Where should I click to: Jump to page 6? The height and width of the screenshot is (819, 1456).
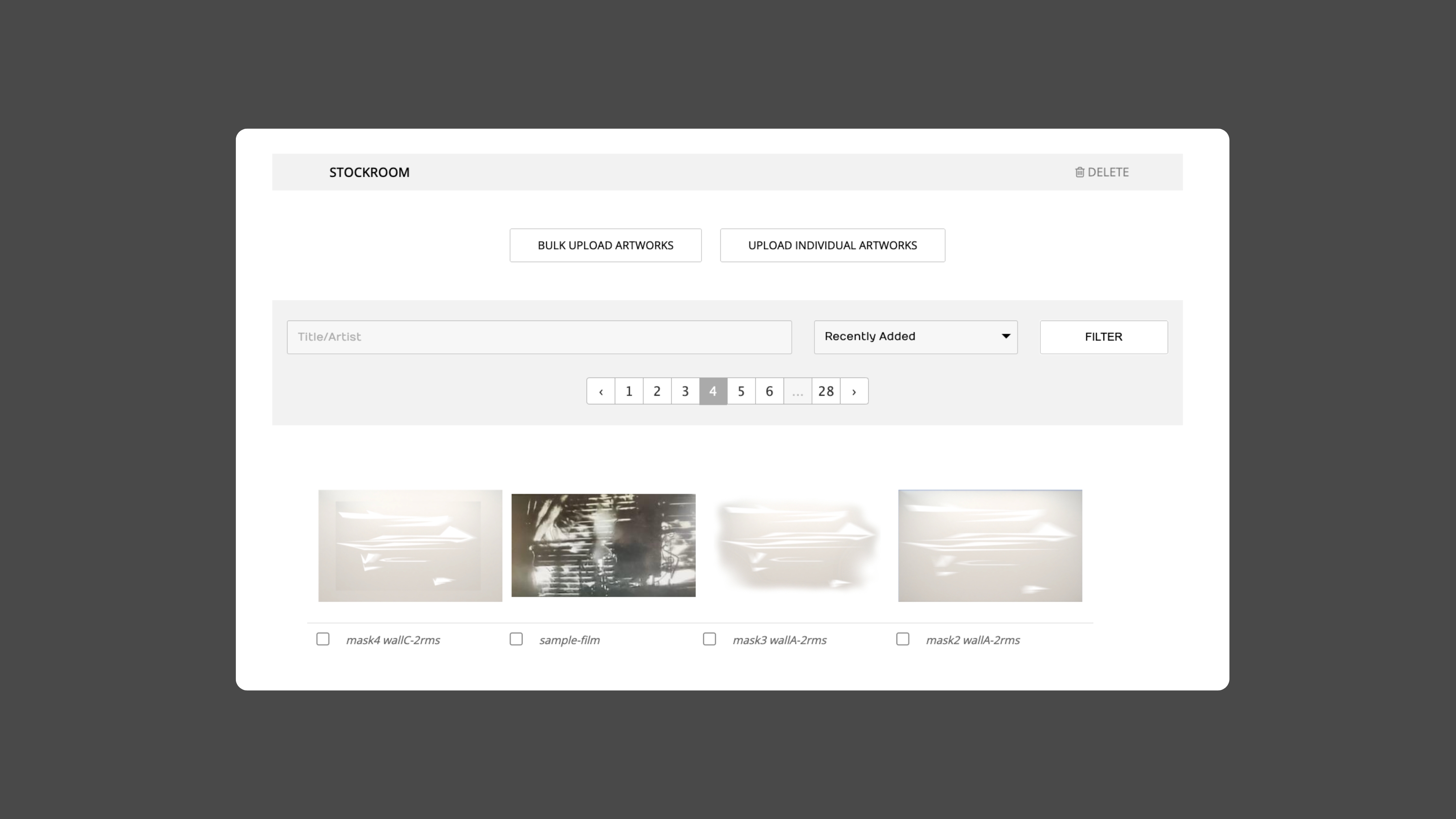[770, 391]
